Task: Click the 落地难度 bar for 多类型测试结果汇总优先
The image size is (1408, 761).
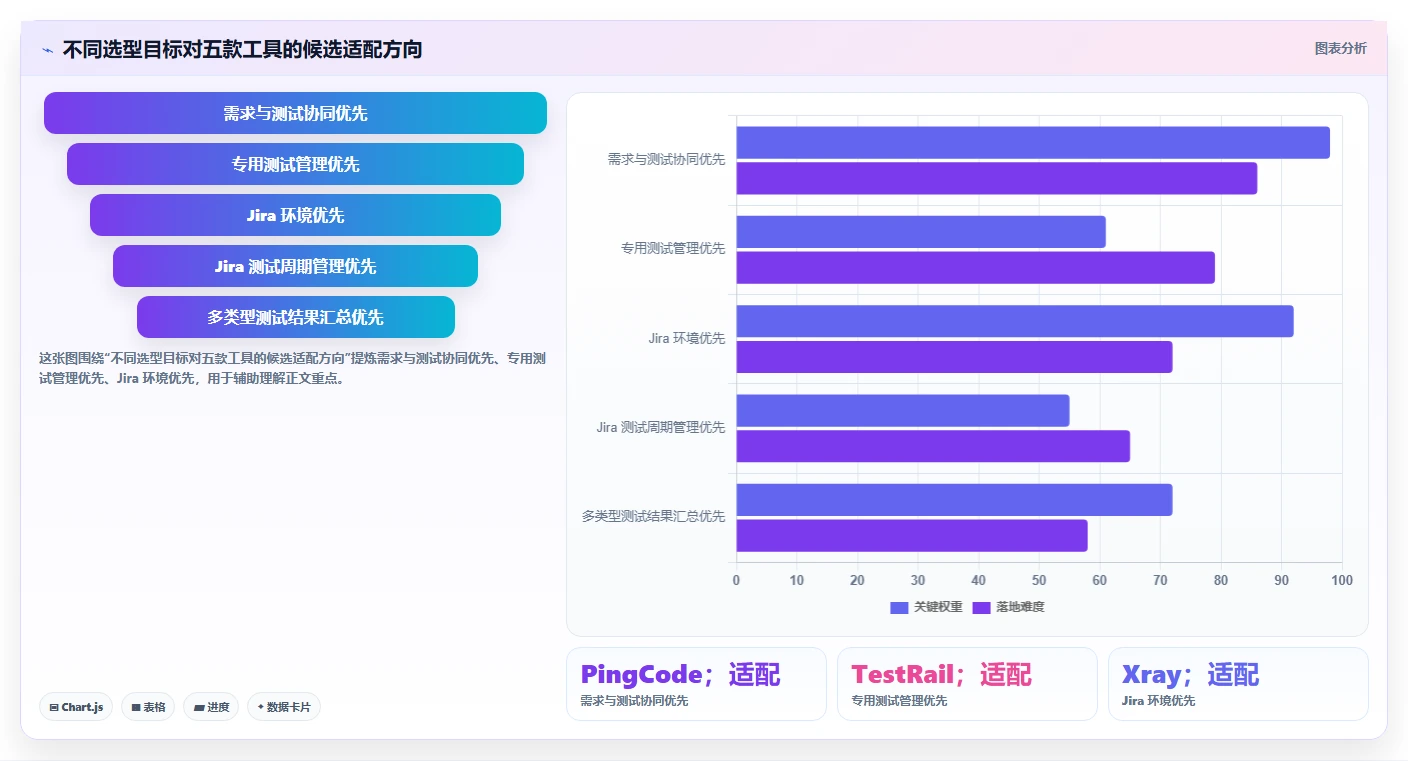Action: pyautogui.click(x=912, y=535)
